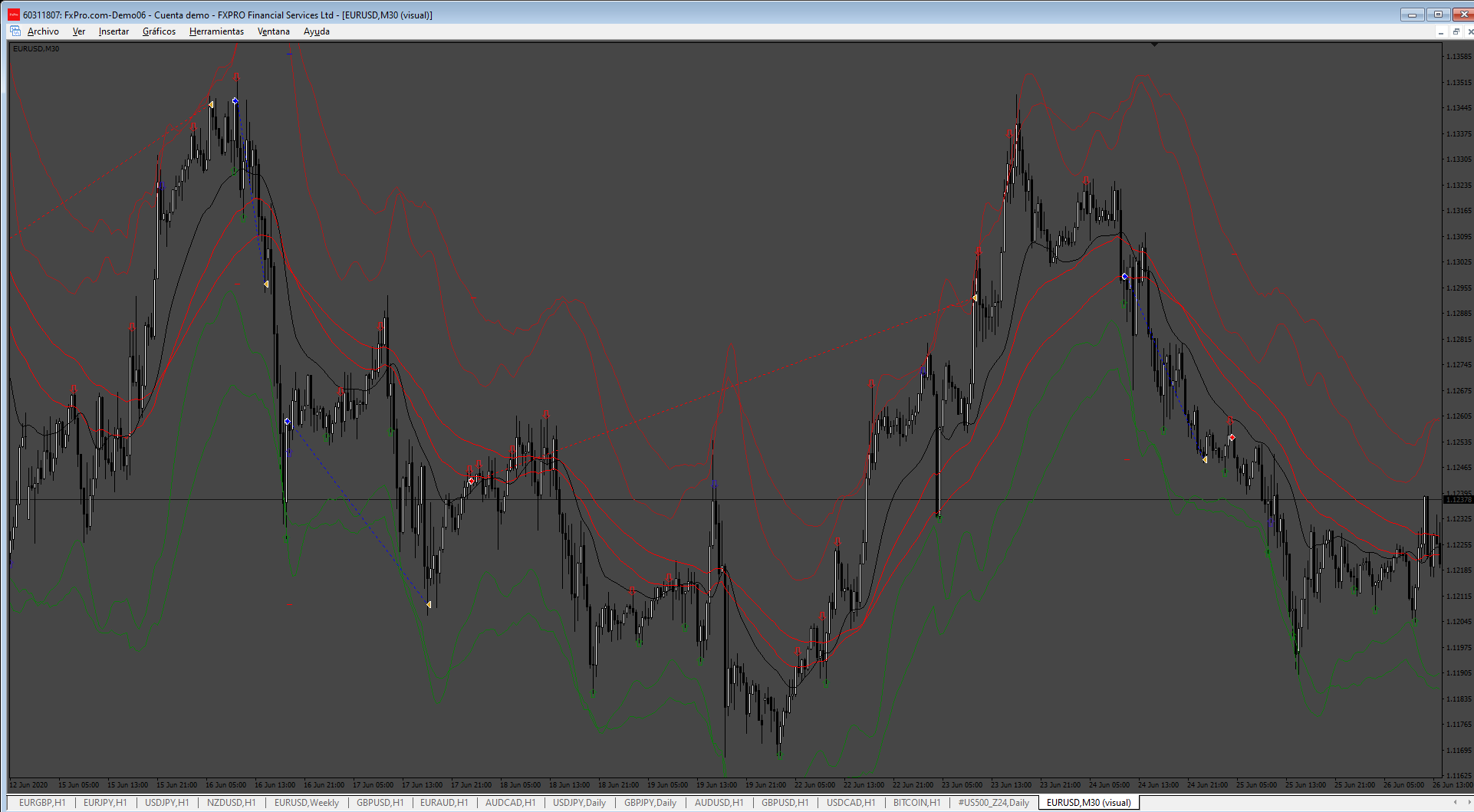This screenshot has height=812, width=1474.
Task: Click the current price label 1.12378 on axis
Action: pos(1458,500)
